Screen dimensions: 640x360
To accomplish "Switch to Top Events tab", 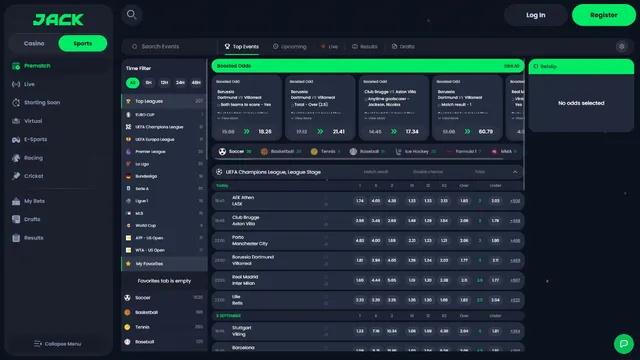I will tap(242, 47).
